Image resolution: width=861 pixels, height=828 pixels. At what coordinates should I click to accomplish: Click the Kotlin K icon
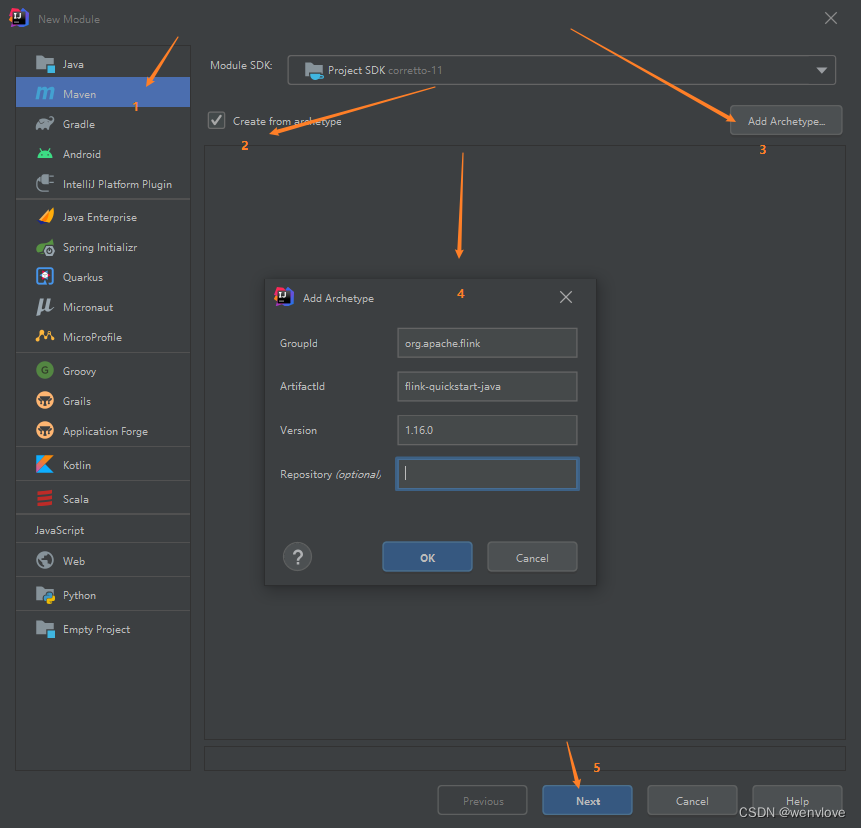45,465
